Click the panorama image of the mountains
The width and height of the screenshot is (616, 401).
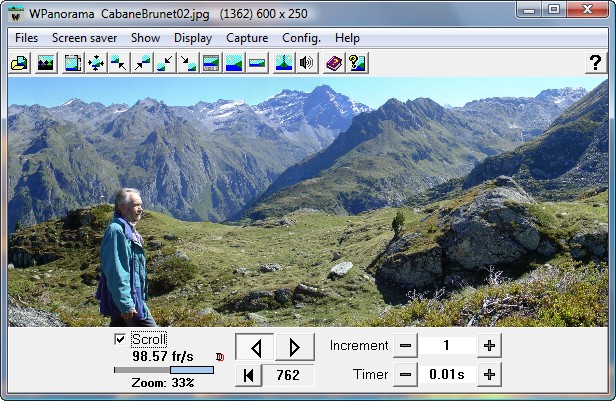click(308, 202)
